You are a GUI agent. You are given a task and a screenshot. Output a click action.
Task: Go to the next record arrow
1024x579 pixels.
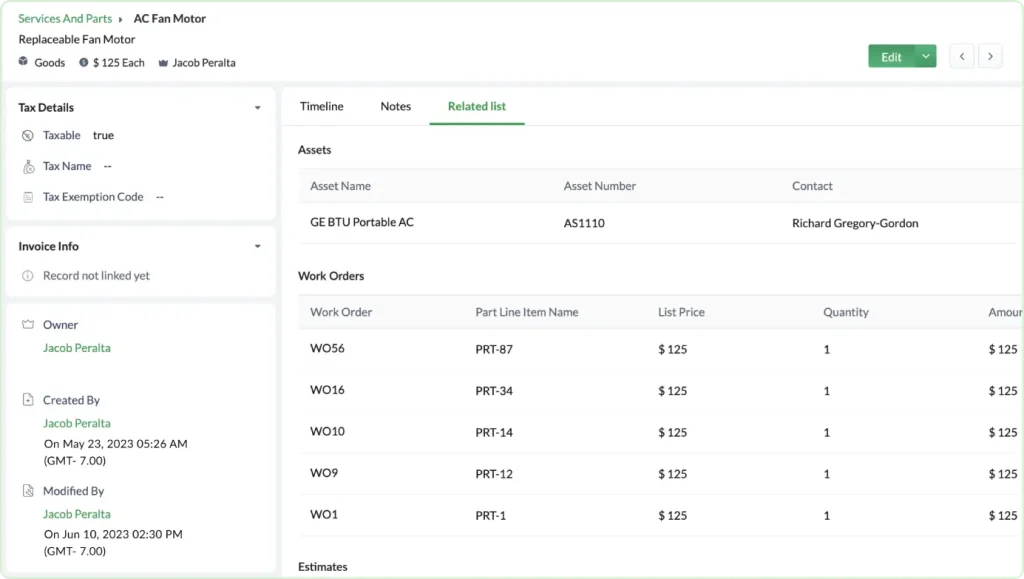coord(990,57)
